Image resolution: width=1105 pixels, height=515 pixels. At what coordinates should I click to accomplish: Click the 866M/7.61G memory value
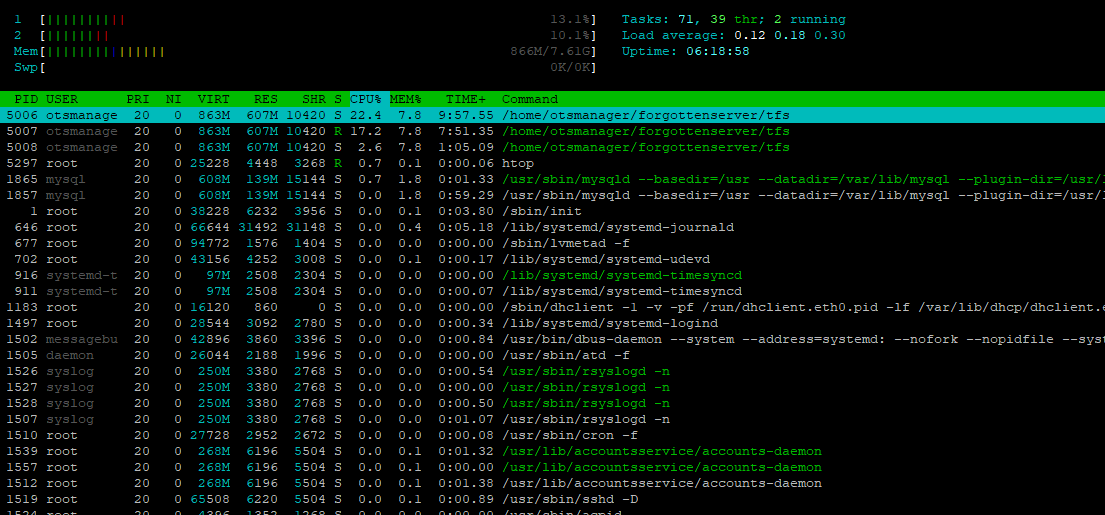click(550, 51)
